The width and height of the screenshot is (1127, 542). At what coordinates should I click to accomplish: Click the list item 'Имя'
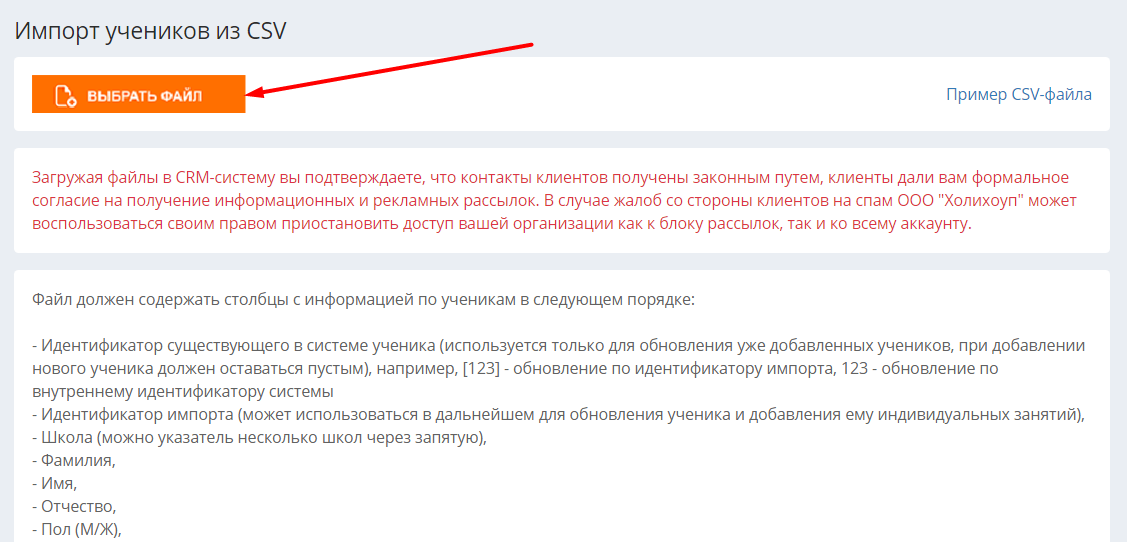[x=55, y=484]
